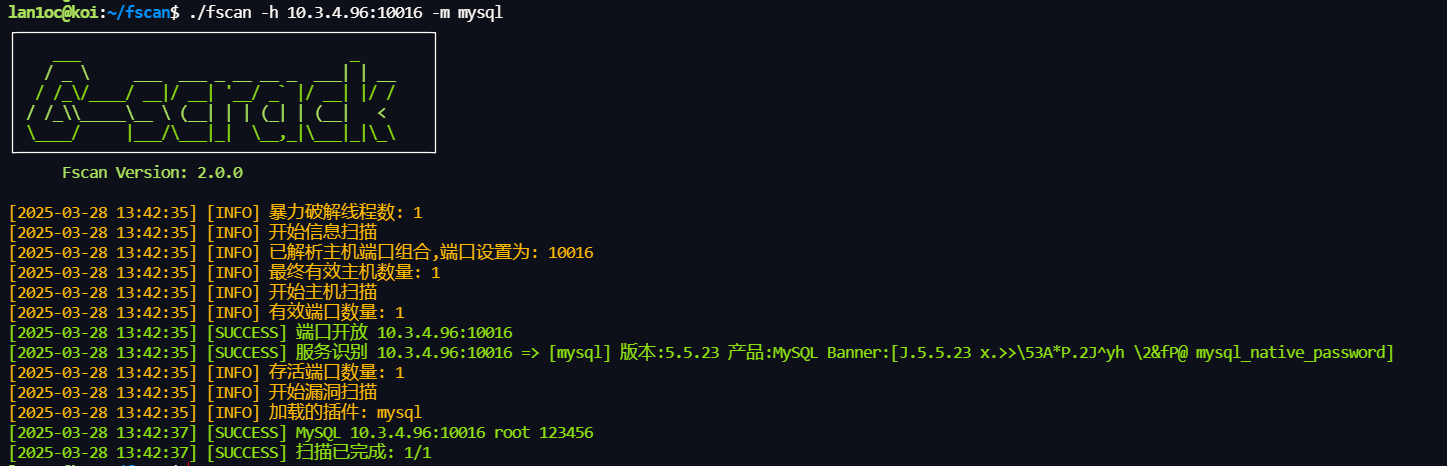Click the 扫描已完成: 1/1 success message
The height and width of the screenshot is (466, 1447).
(x=363, y=452)
